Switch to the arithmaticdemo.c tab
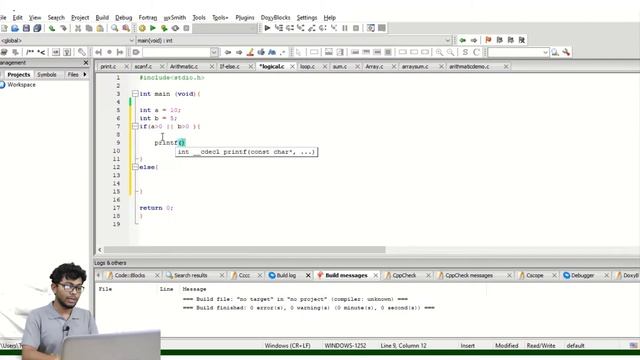The height and width of the screenshot is (360, 640). click(x=469, y=66)
